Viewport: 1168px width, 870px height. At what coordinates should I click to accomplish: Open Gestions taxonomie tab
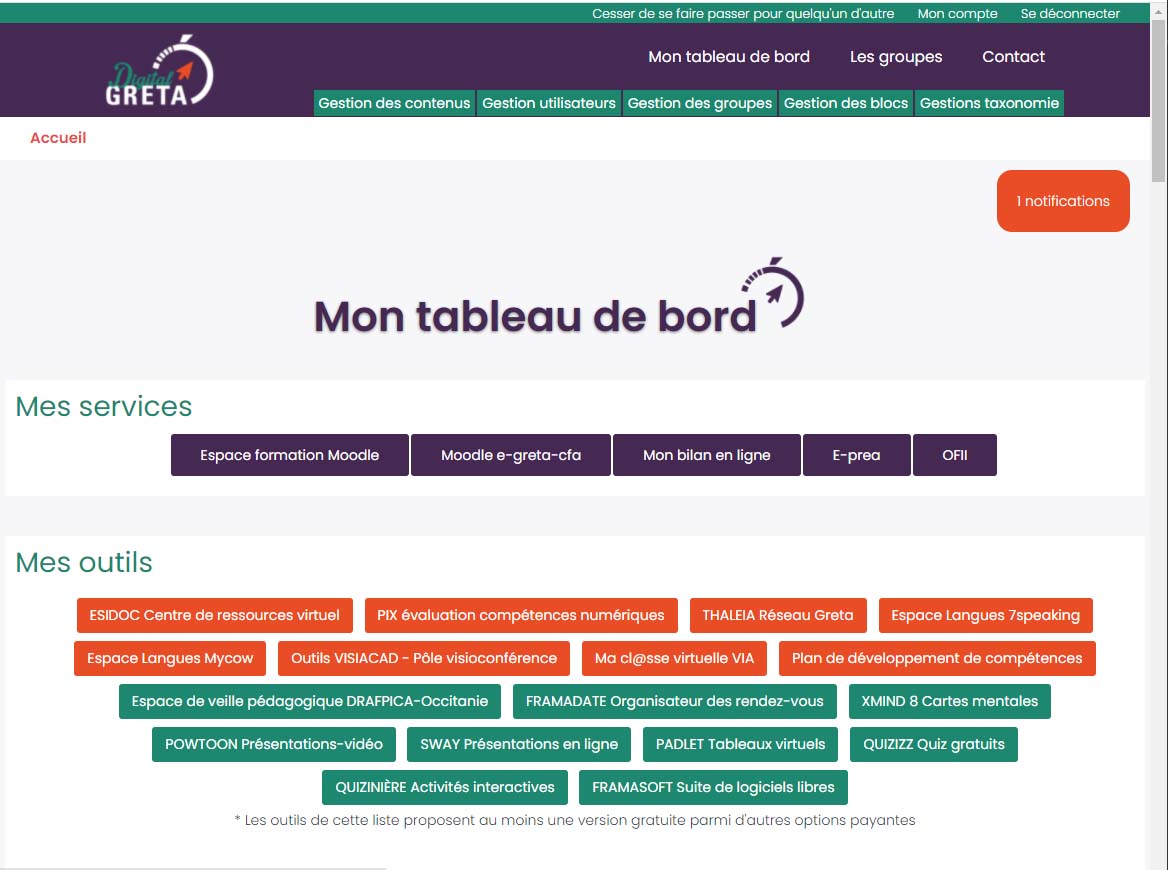point(989,103)
